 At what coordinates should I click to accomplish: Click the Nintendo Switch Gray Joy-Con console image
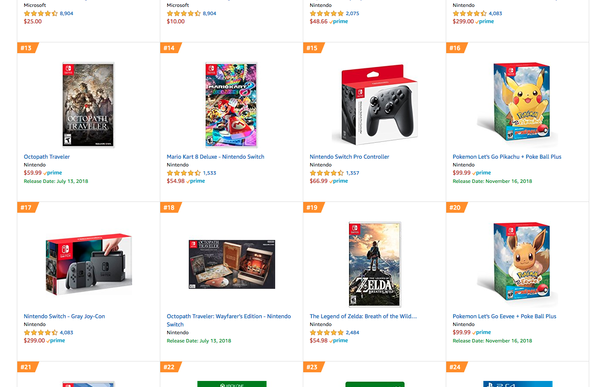click(x=88, y=264)
